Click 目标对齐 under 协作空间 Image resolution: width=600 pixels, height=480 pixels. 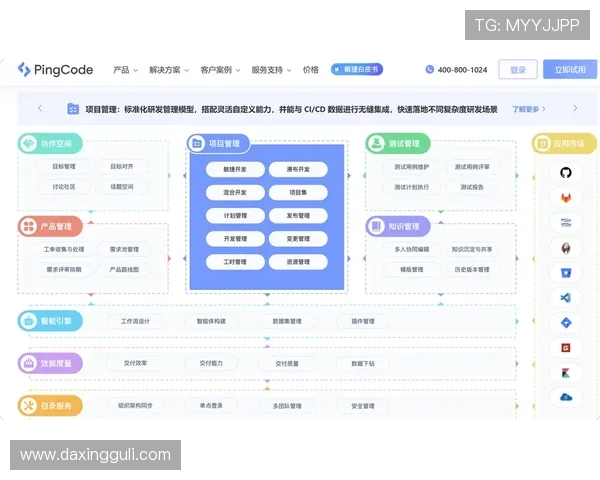coord(122,167)
